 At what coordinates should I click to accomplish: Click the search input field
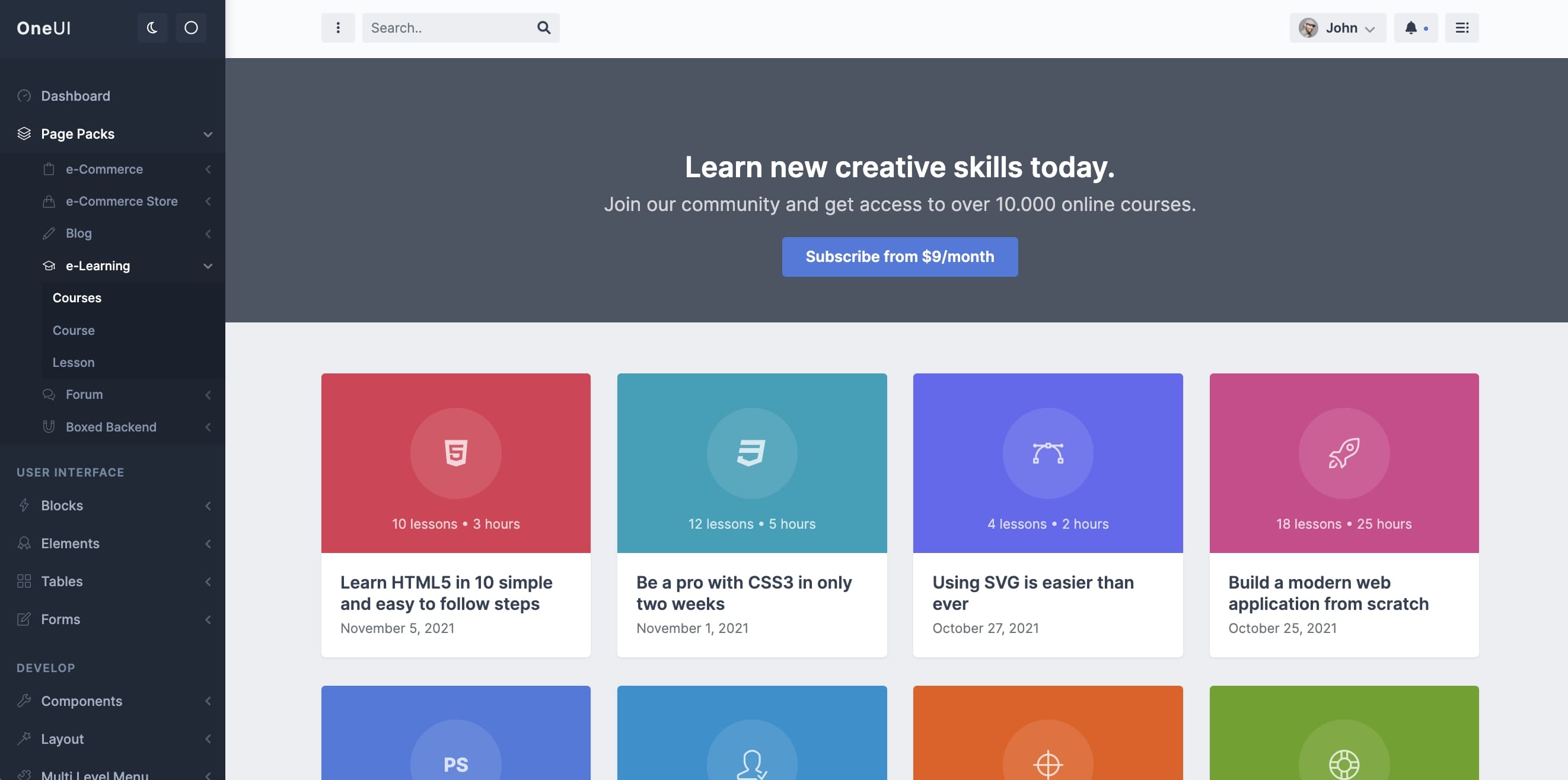click(x=449, y=27)
